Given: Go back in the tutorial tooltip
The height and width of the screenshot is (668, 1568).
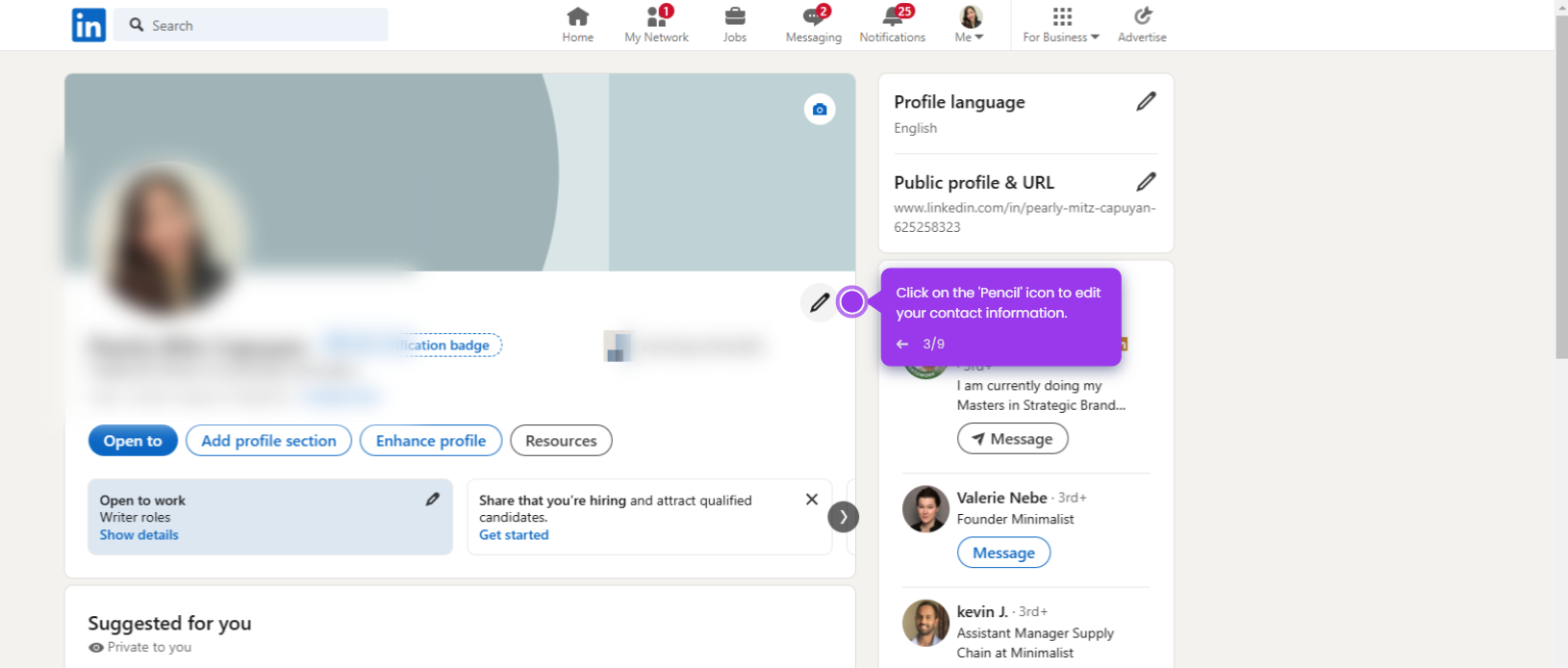Looking at the screenshot, I should pos(902,344).
